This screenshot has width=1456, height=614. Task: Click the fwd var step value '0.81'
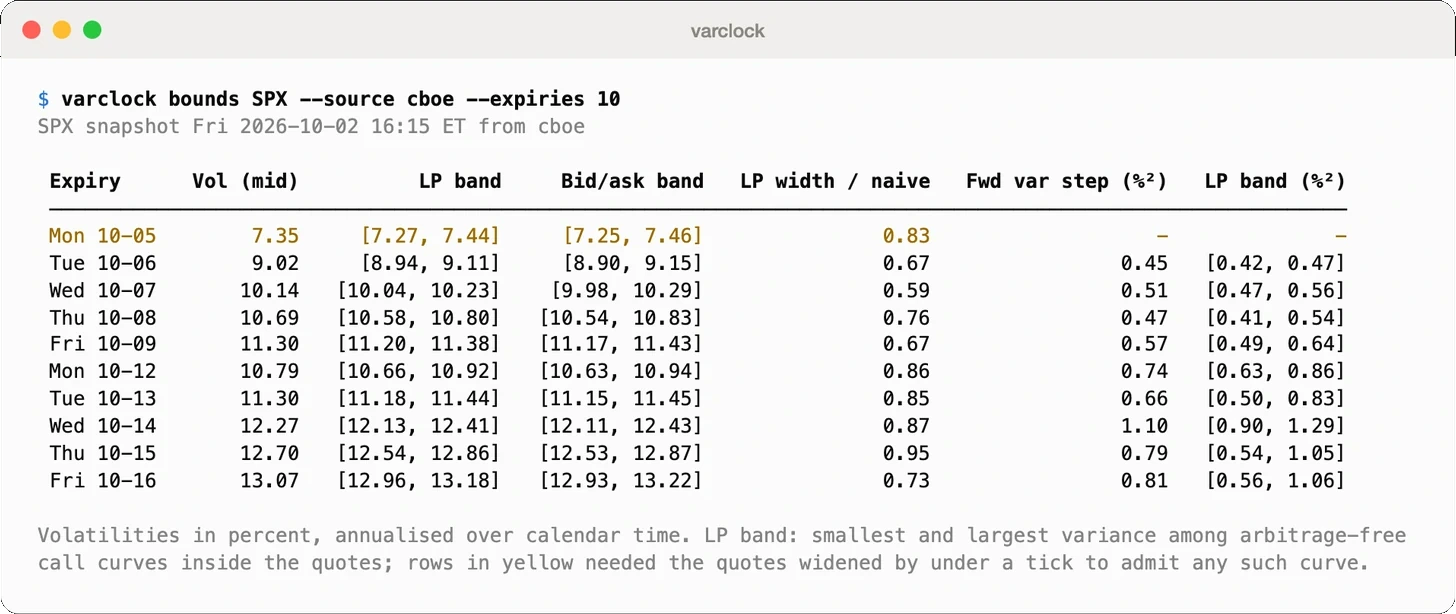tap(1144, 480)
